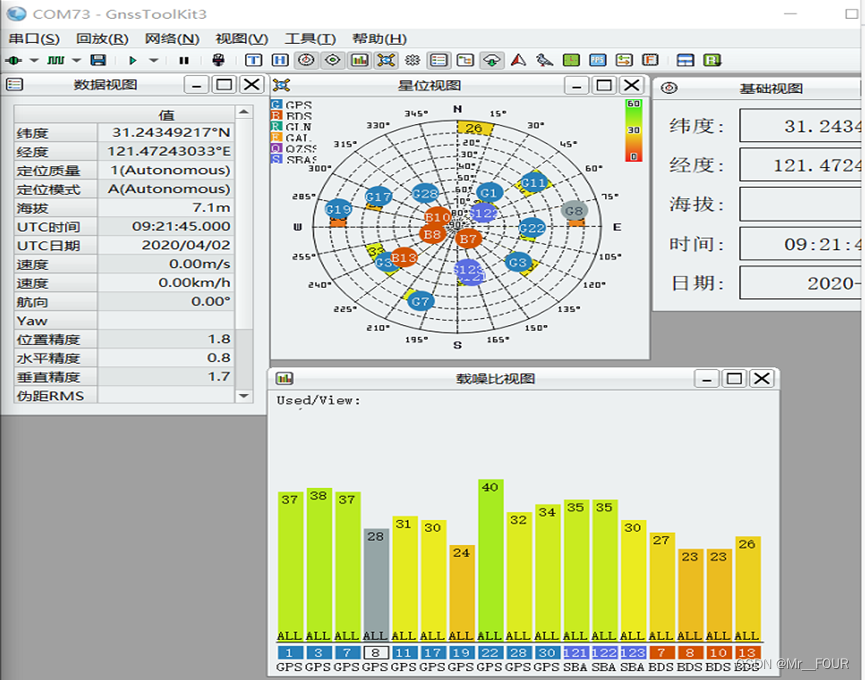Image resolution: width=865 pixels, height=680 pixels.
Task: Click the black plug device icon
Action: (x=218, y=60)
